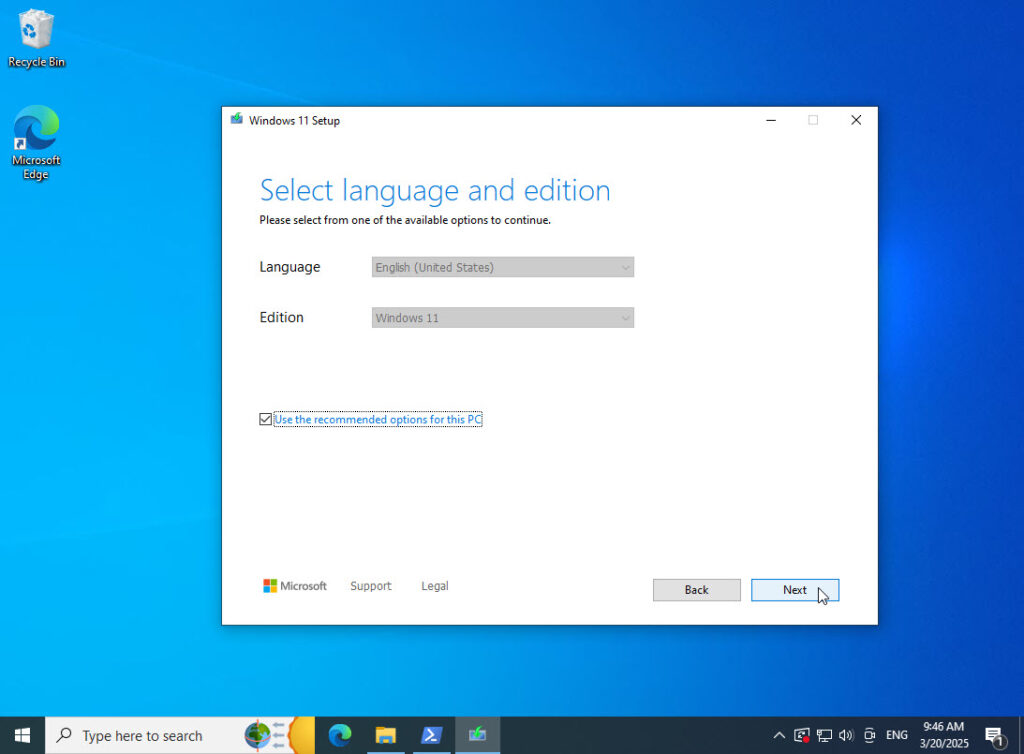Screen dimensions: 1024x754
Task: Show hidden system tray icons
Action: click(x=778, y=735)
